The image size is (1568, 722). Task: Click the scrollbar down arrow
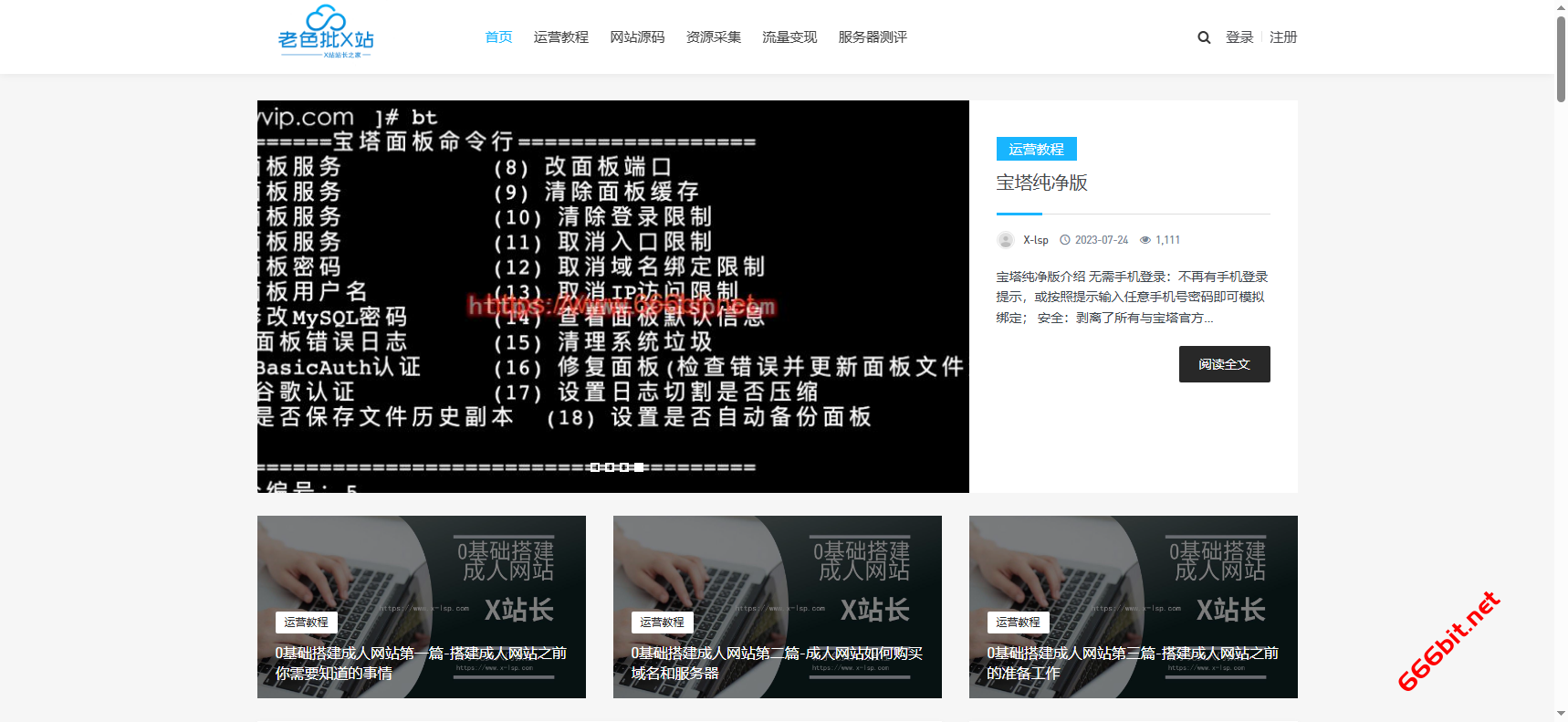pyautogui.click(x=1561, y=714)
